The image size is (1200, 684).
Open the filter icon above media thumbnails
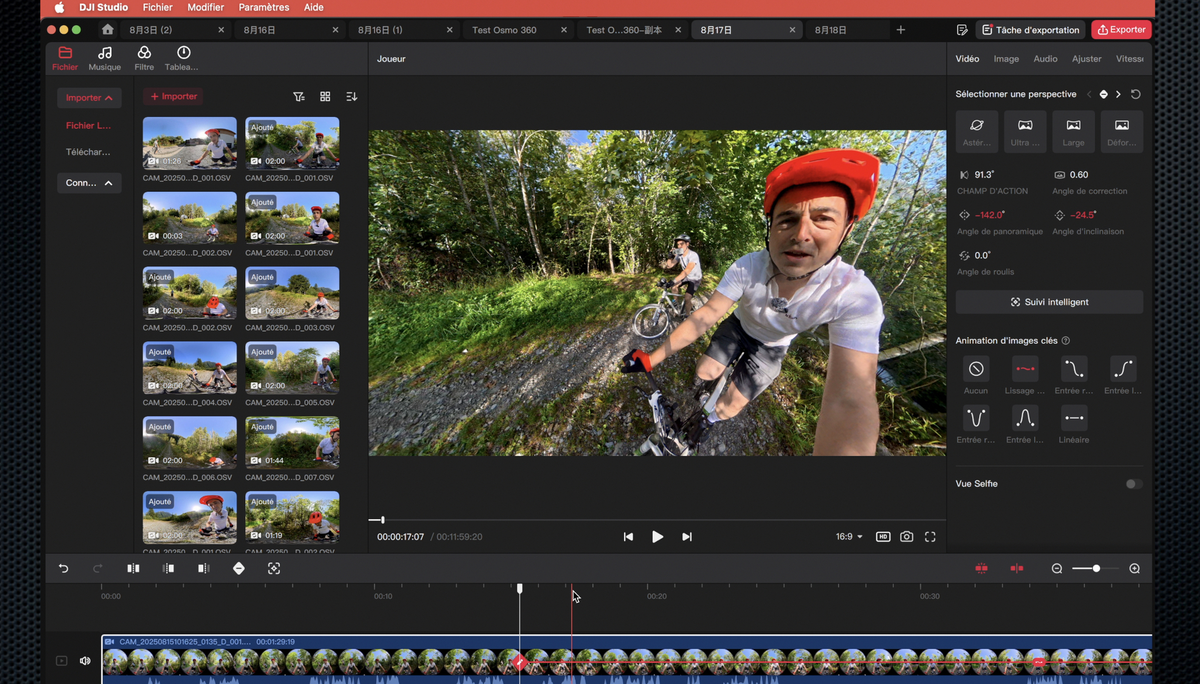point(298,96)
